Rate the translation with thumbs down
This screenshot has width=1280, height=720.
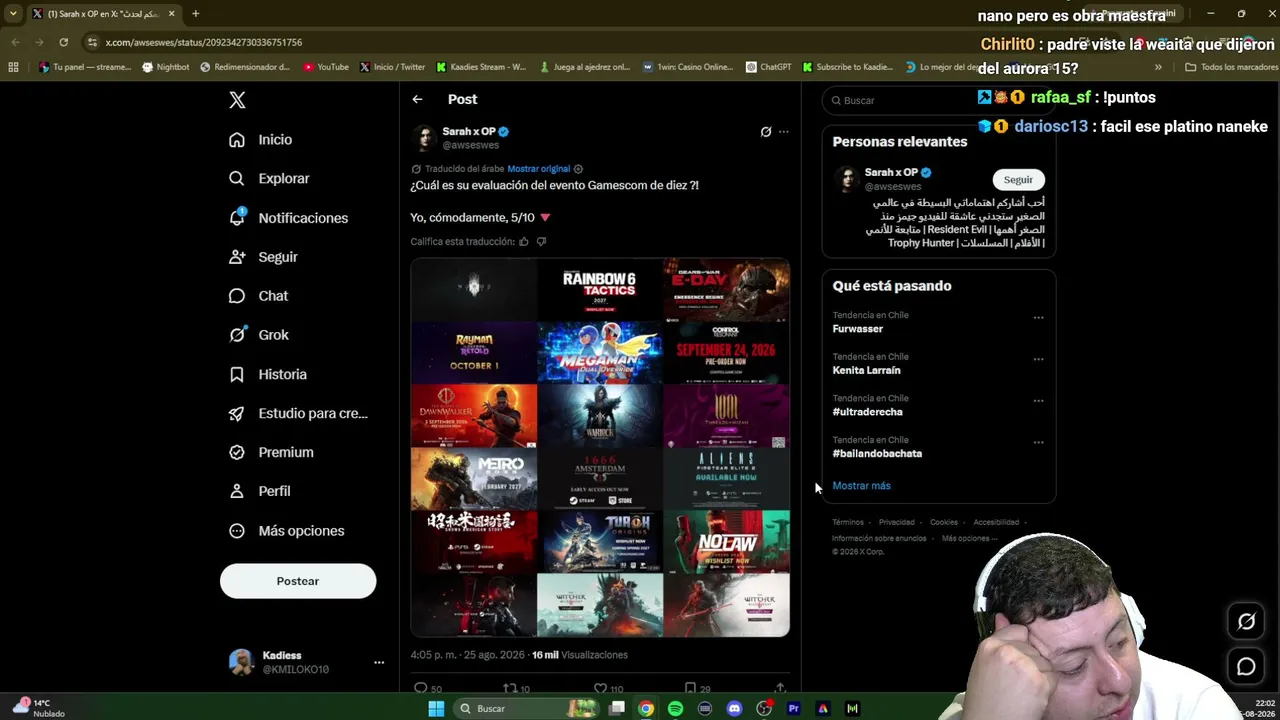click(x=541, y=242)
